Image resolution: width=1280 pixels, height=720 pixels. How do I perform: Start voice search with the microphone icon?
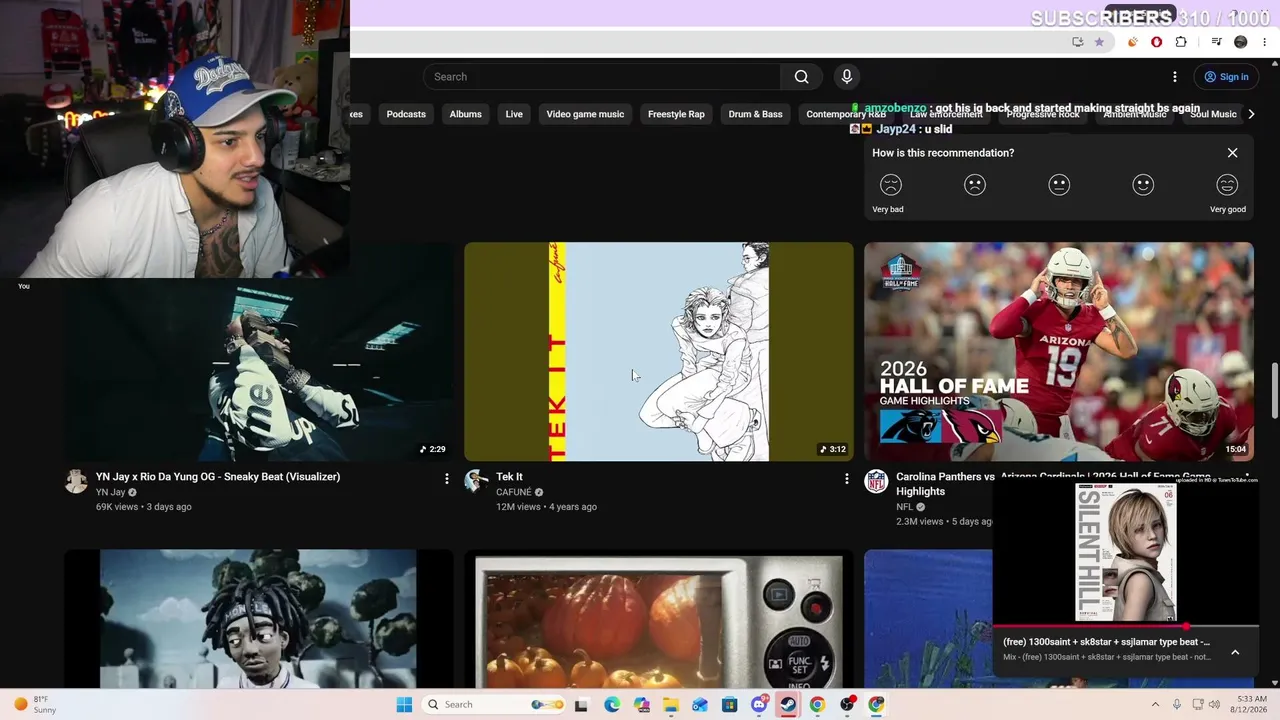(x=847, y=77)
